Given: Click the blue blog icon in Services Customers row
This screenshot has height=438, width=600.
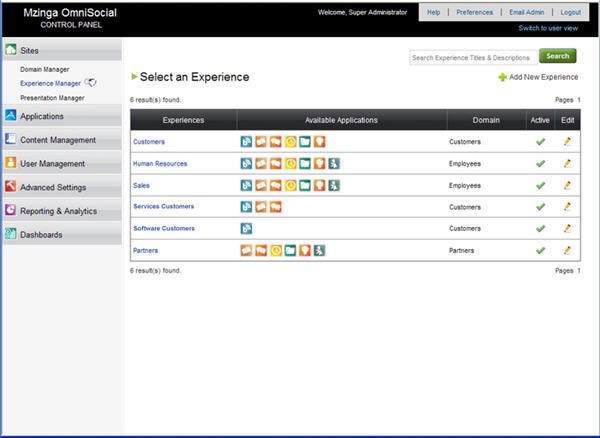Looking at the screenshot, I should (x=246, y=207).
